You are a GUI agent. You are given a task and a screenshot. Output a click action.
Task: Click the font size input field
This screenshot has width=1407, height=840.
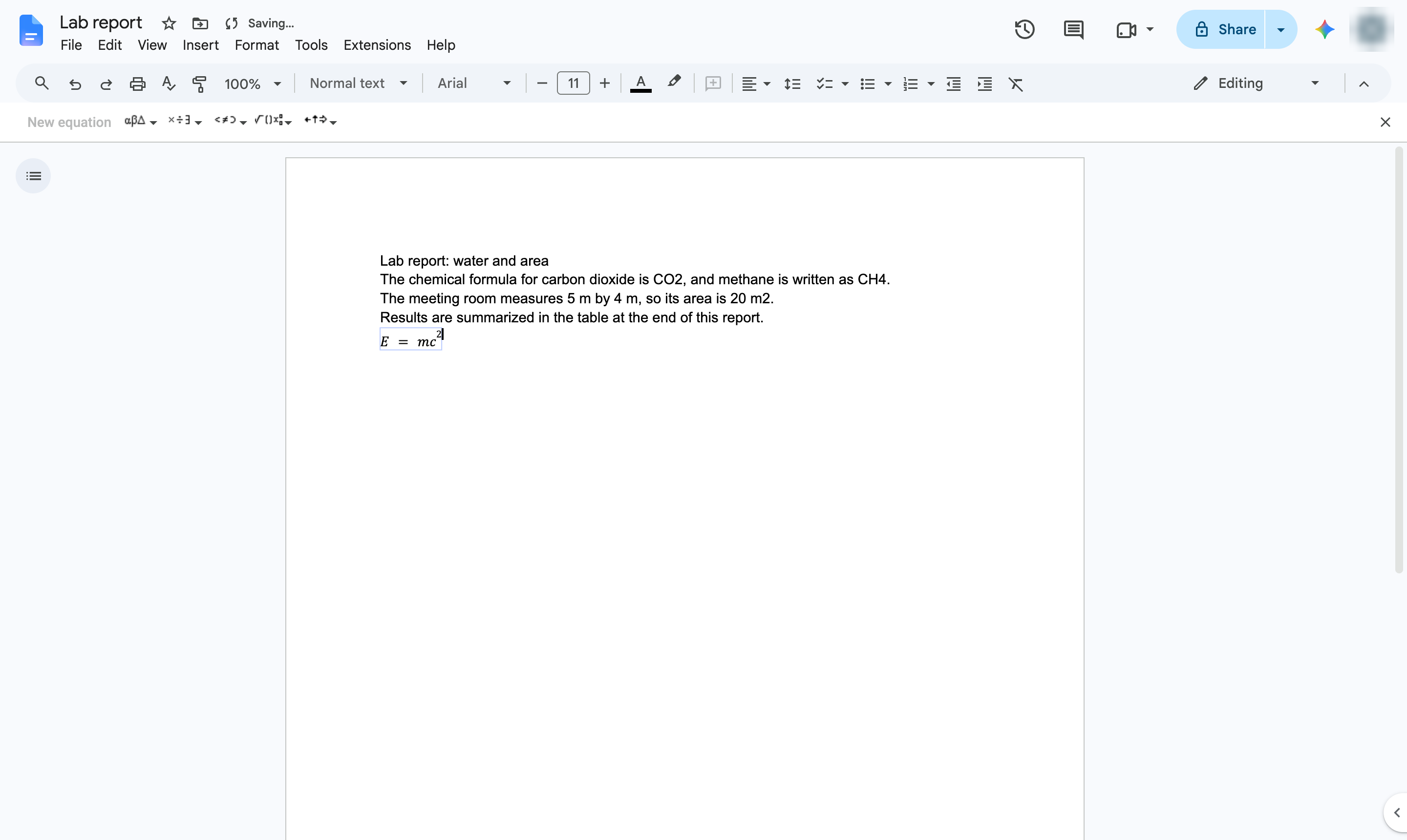pyautogui.click(x=573, y=83)
